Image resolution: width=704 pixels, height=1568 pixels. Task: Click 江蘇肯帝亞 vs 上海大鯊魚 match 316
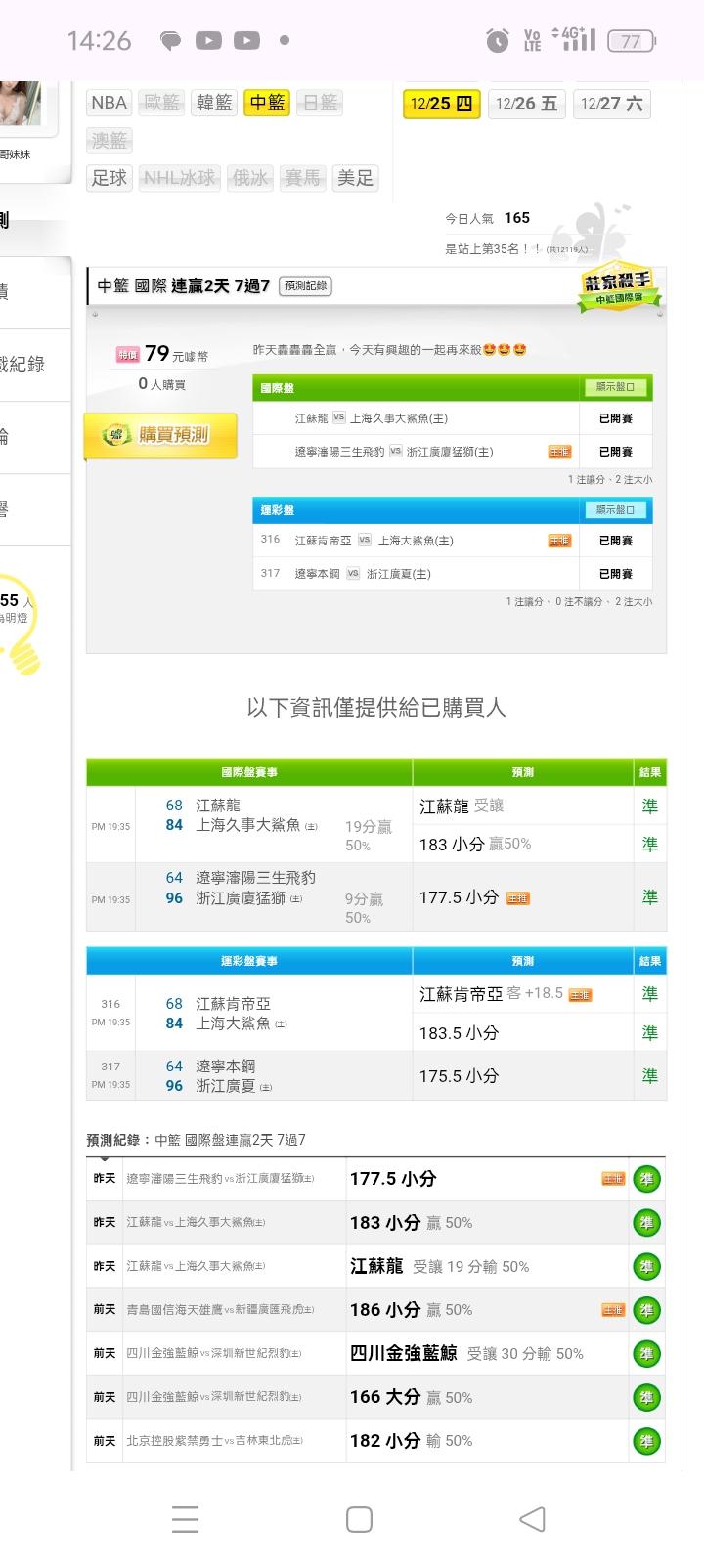(453, 541)
